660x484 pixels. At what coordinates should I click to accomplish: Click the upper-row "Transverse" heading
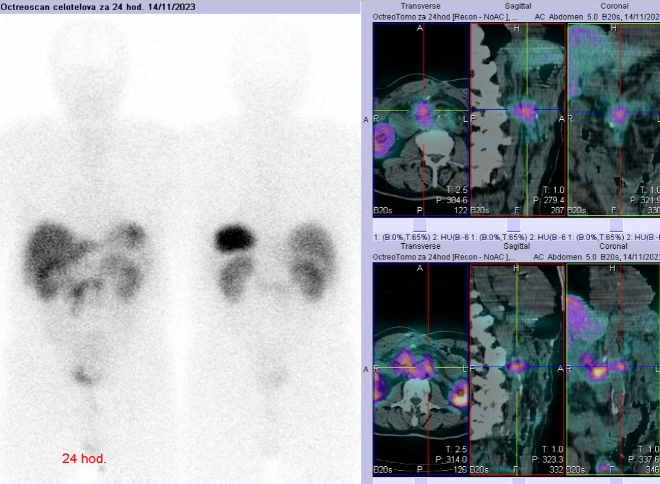coord(420,6)
